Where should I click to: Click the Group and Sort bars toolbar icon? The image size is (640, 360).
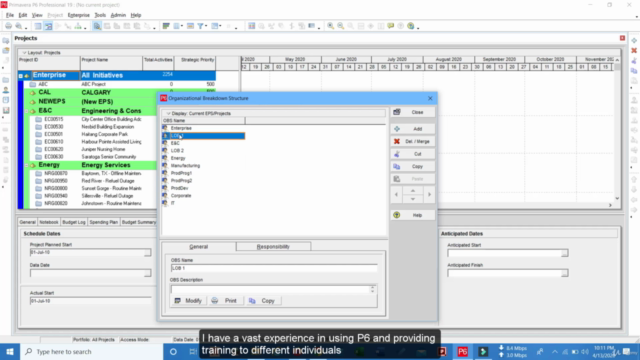pyautogui.click(x=166, y=26)
